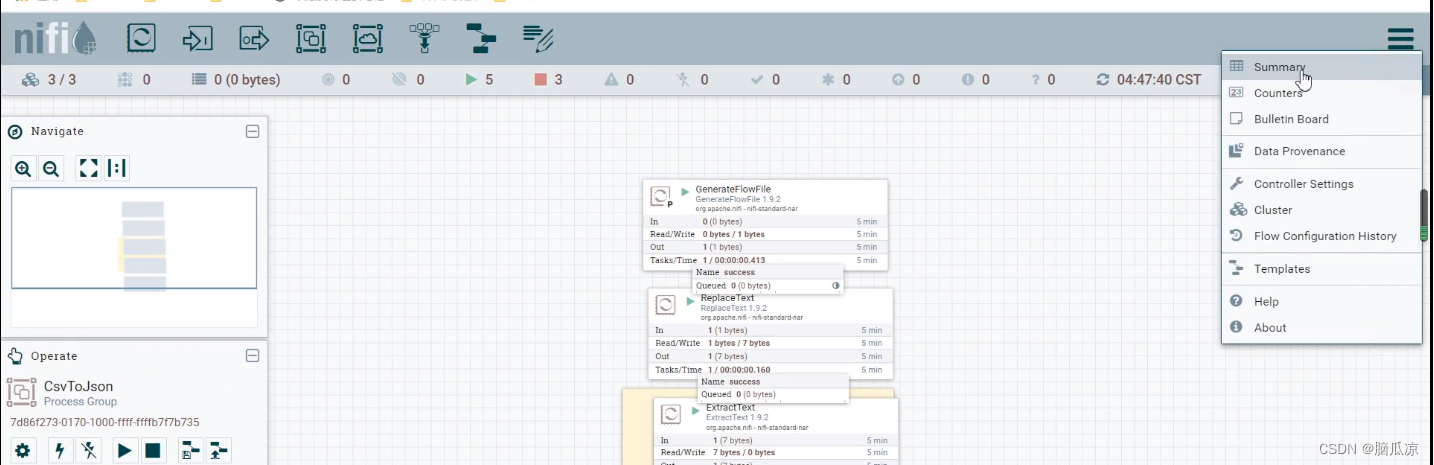Open configuration gear in Operate panel

pos(23,451)
